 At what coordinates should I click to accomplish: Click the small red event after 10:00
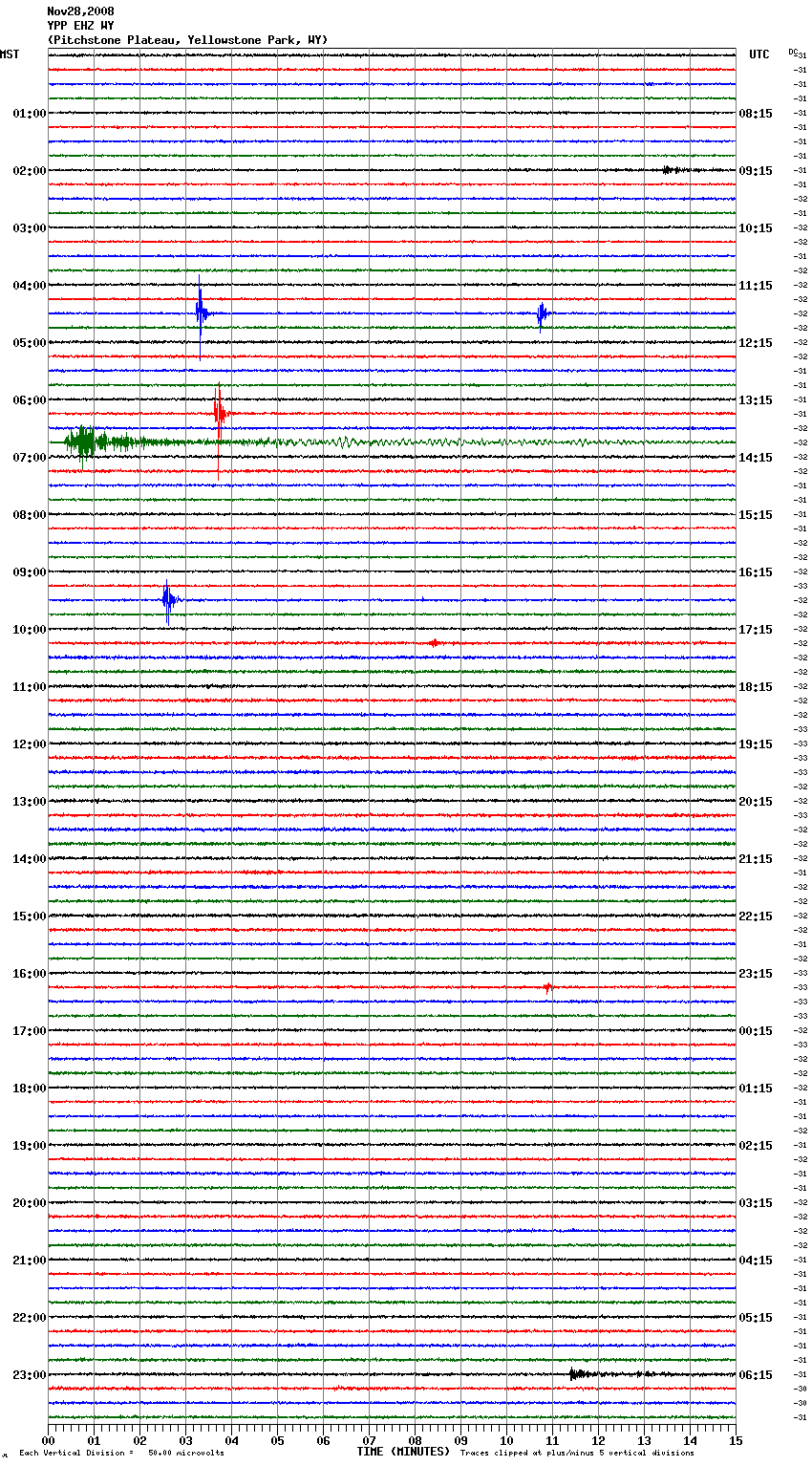(434, 643)
